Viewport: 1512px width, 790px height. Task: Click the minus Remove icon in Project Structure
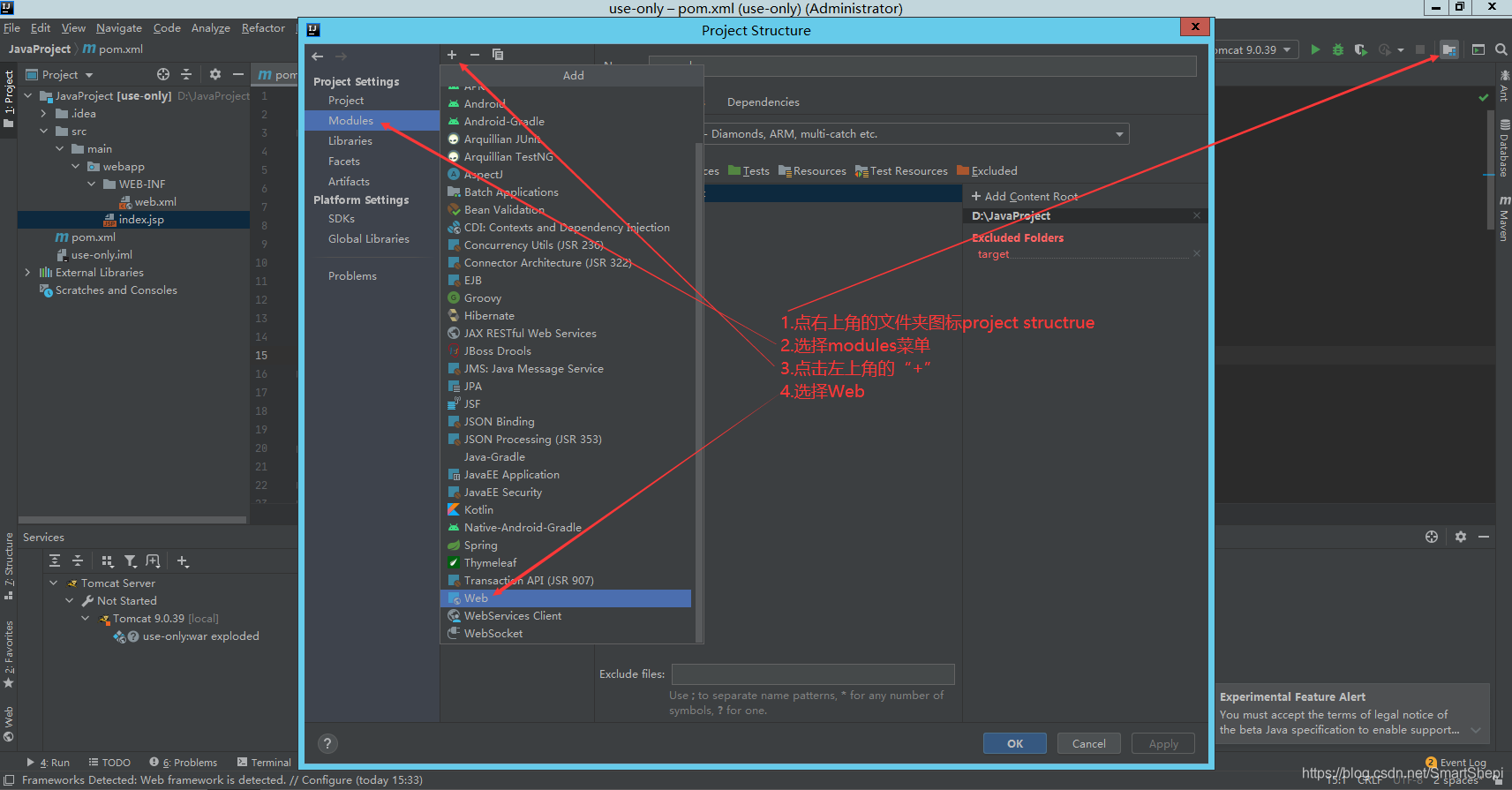(475, 55)
